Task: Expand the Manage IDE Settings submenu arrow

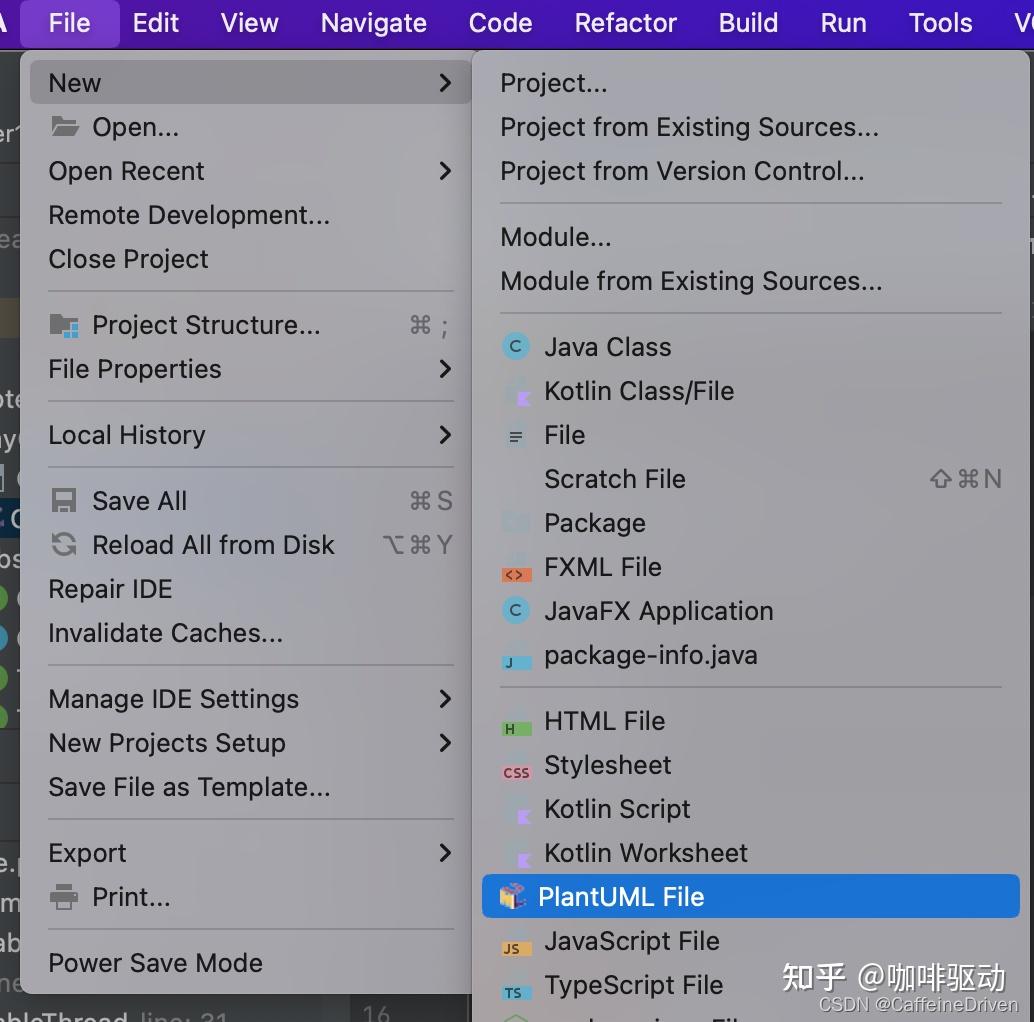Action: click(445, 699)
